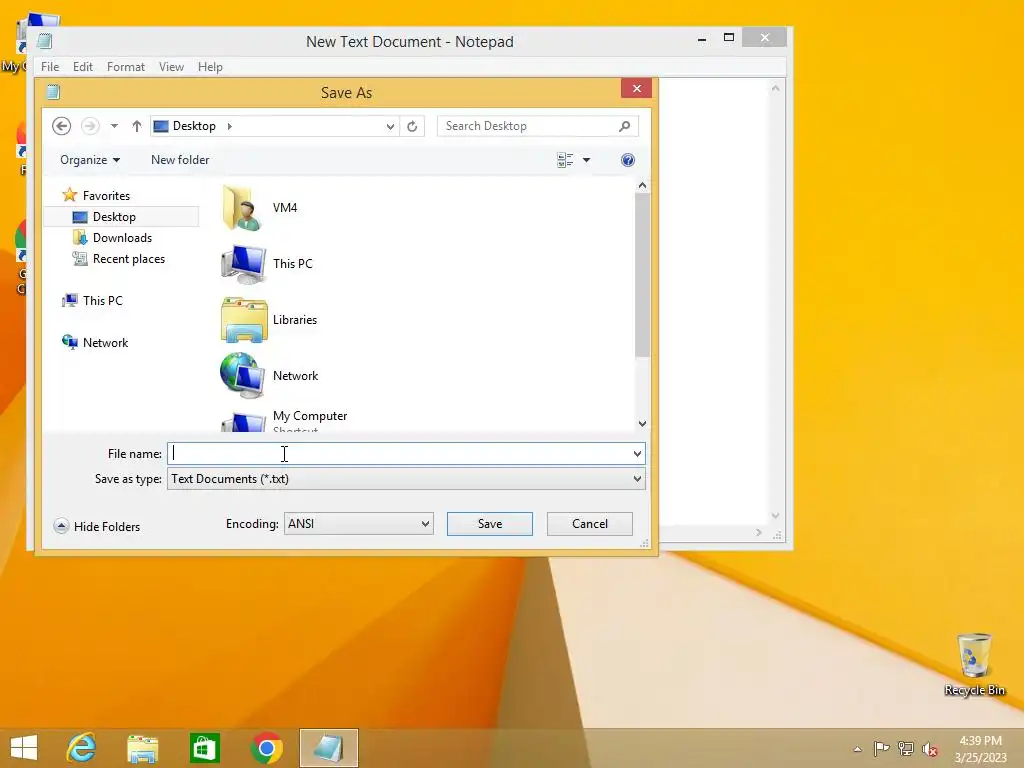Launch Google Chrome from the taskbar
1024x768 pixels.
266,748
